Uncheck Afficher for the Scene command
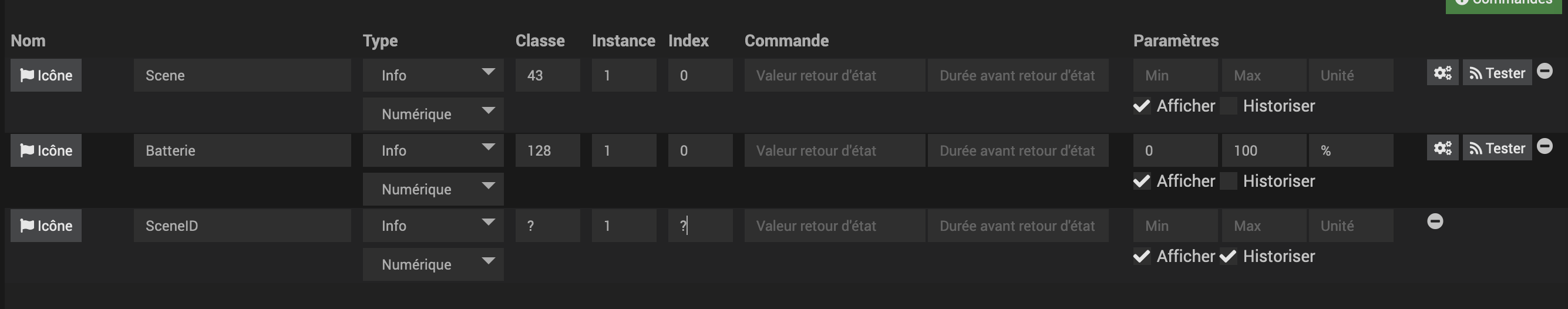The height and width of the screenshot is (309, 1568). [1141, 106]
